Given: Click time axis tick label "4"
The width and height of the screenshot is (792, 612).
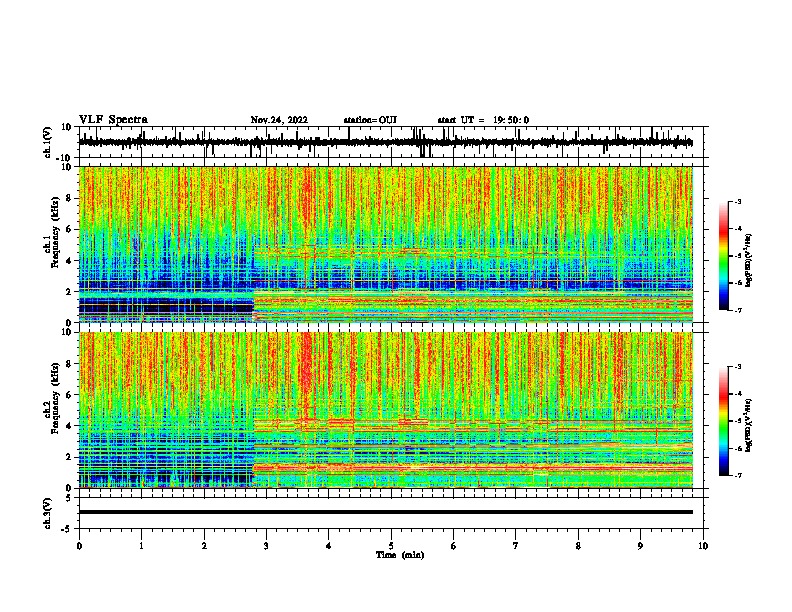Looking at the screenshot, I should (x=328, y=546).
